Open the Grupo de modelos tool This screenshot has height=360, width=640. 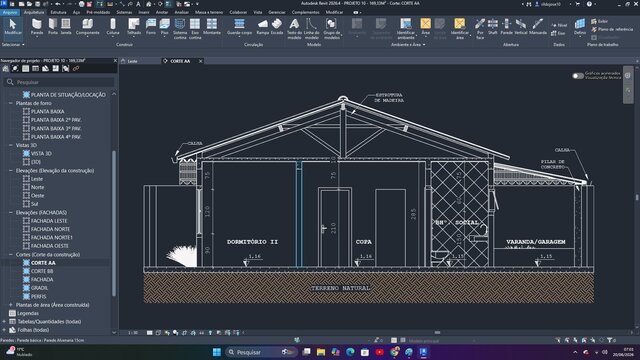pyautogui.click(x=331, y=29)
